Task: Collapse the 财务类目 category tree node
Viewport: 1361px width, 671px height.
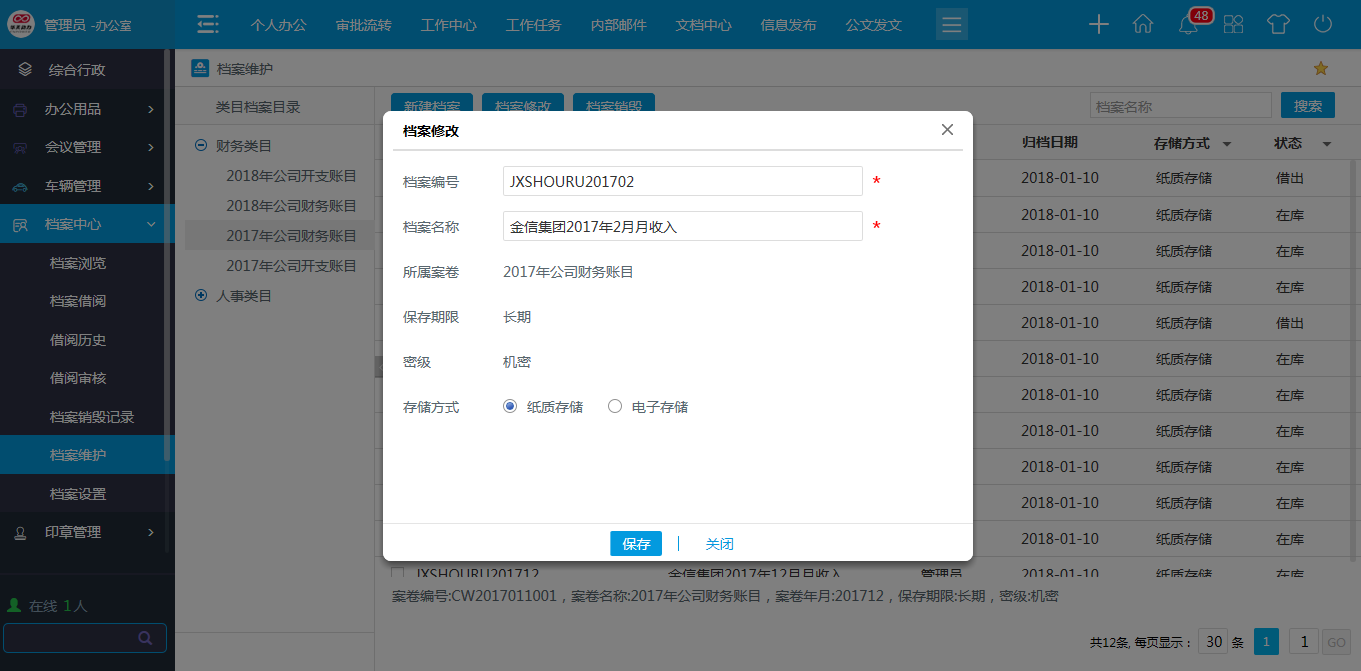Action: tap(201, 144)
